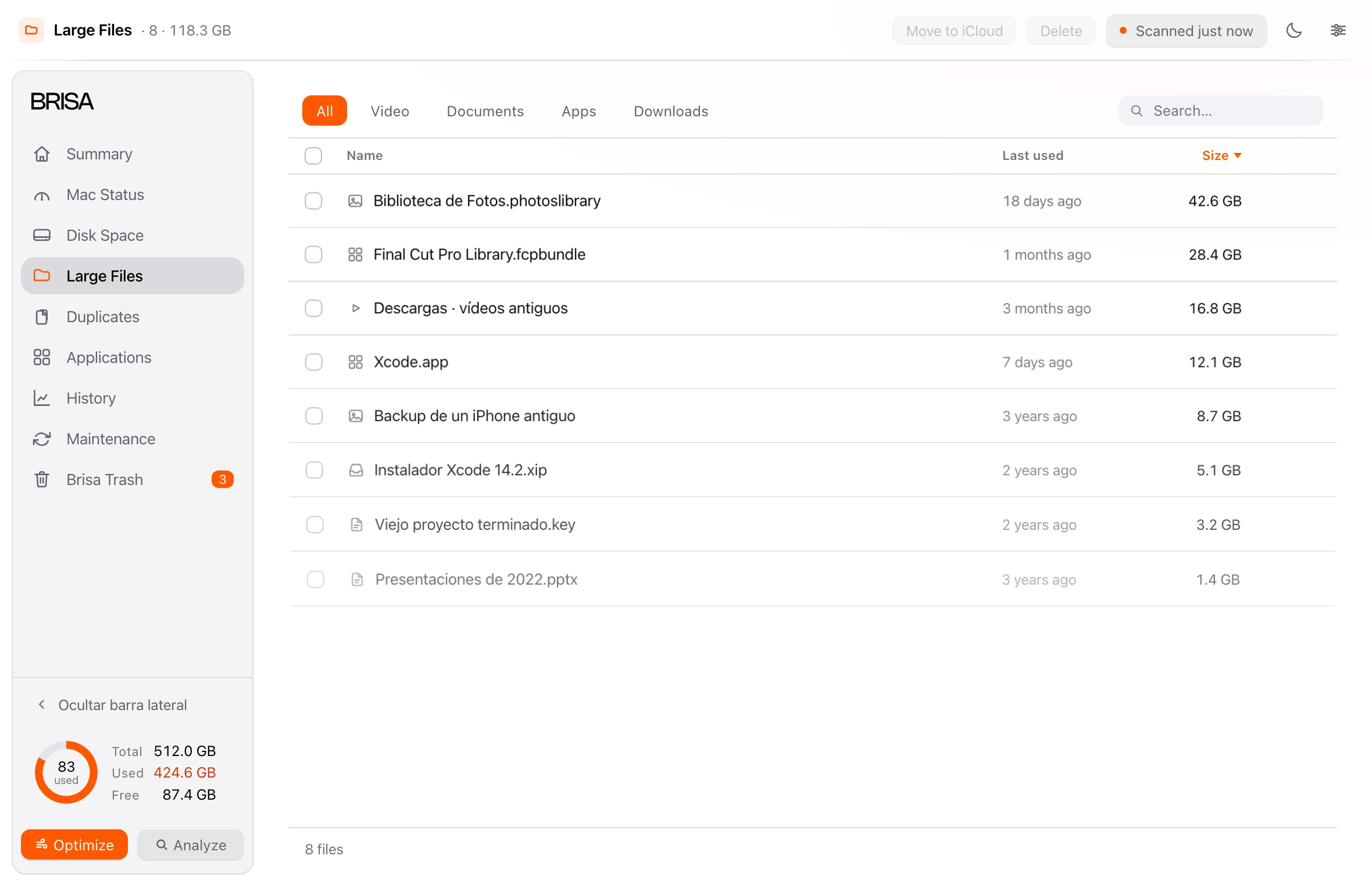Switch to the Video filter tab
This screenshot has width=1372, height=884.
pyautogui.click(x=390, y=110)
